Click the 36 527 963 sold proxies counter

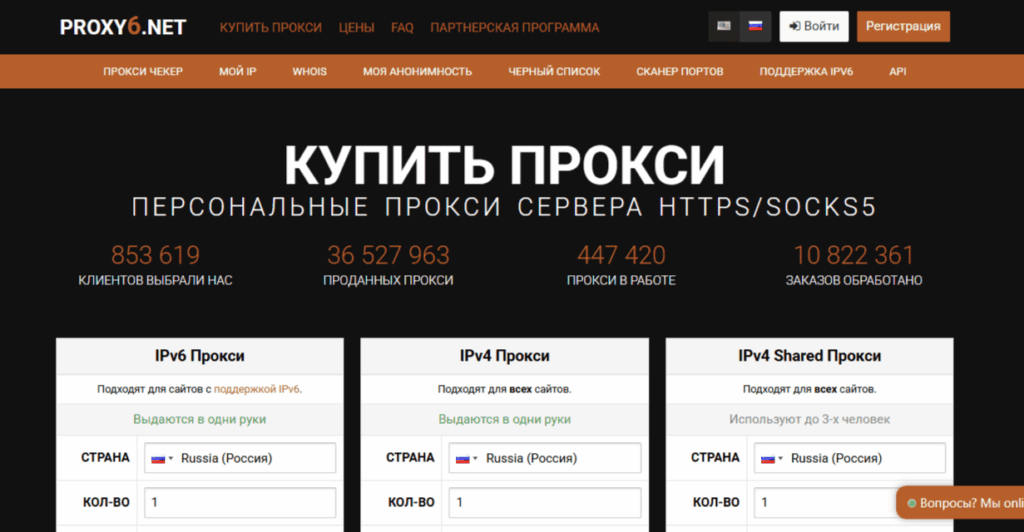click(x=388, y=255)
